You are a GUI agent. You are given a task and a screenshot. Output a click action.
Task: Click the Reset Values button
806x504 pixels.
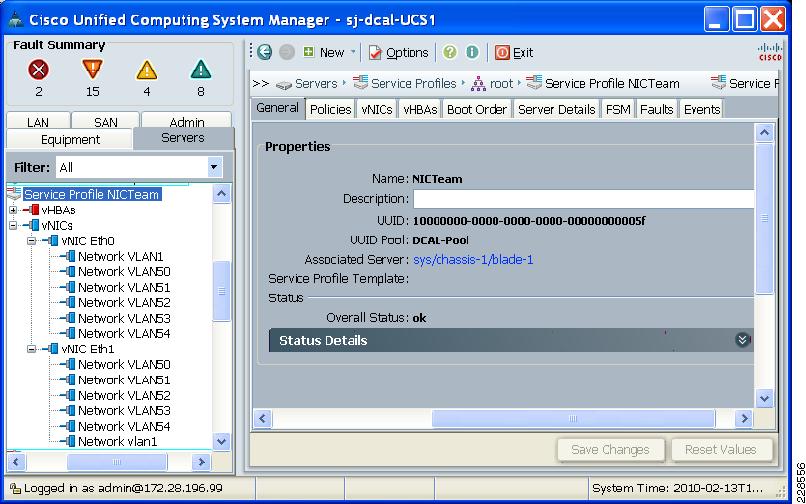[721, 449]
